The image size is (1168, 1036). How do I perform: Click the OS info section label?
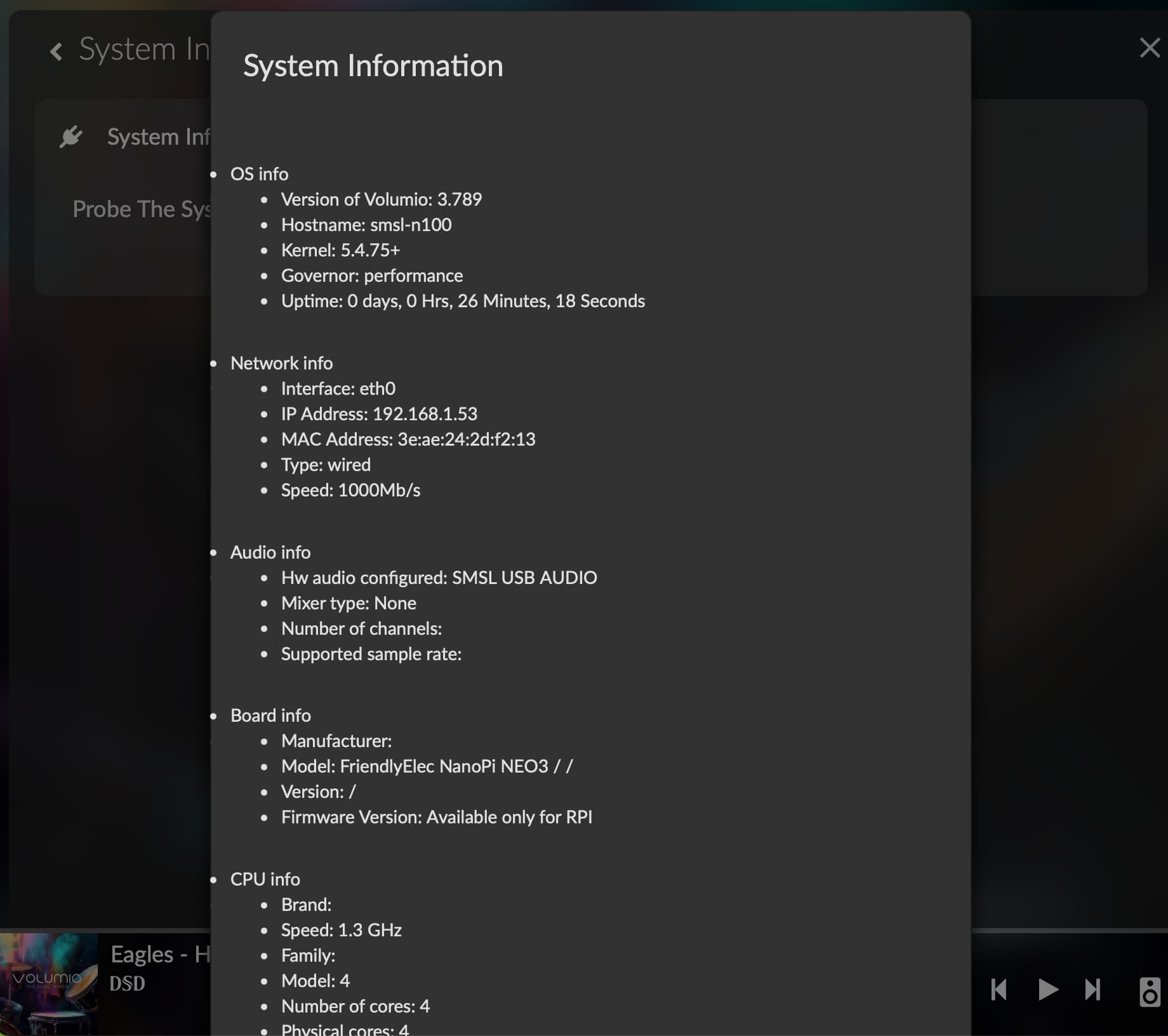click(259, 174)
